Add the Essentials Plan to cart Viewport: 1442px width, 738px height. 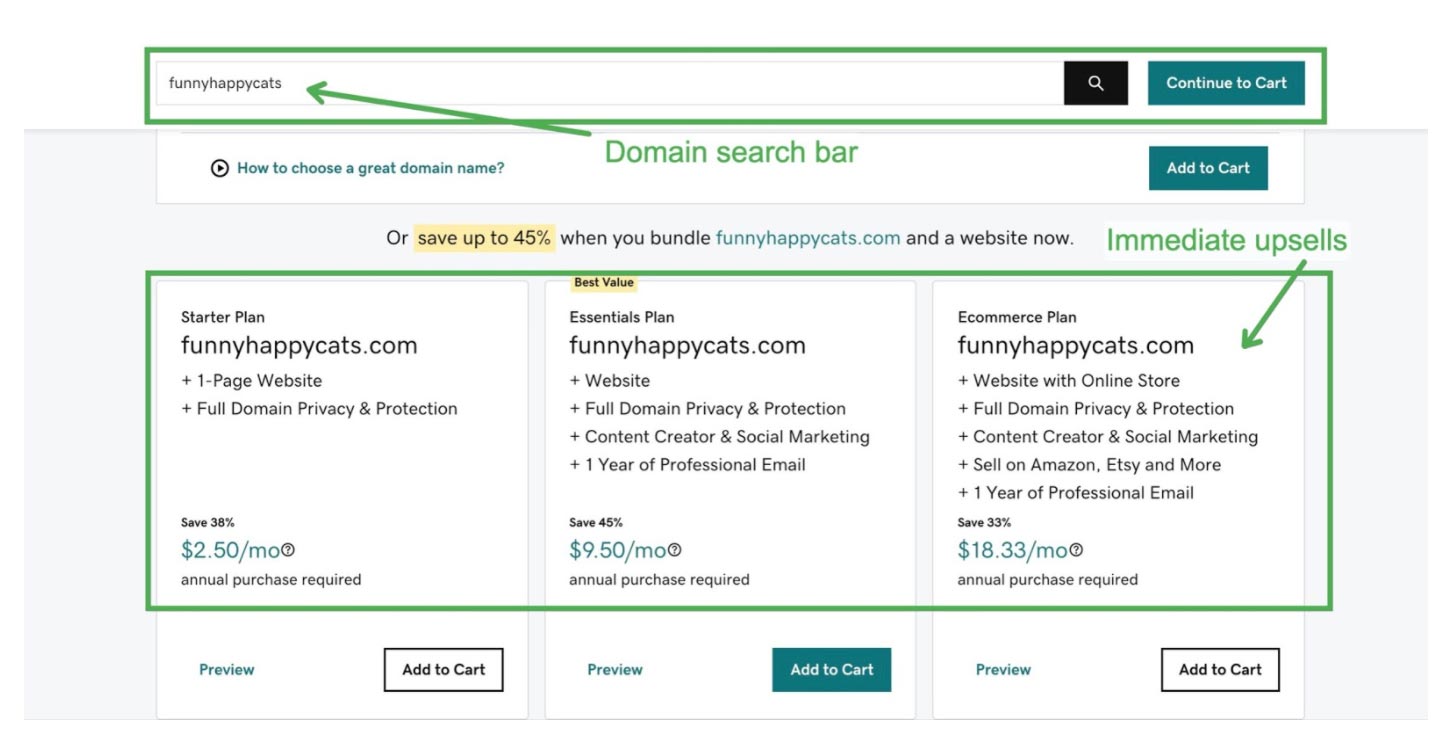point(832,670)
